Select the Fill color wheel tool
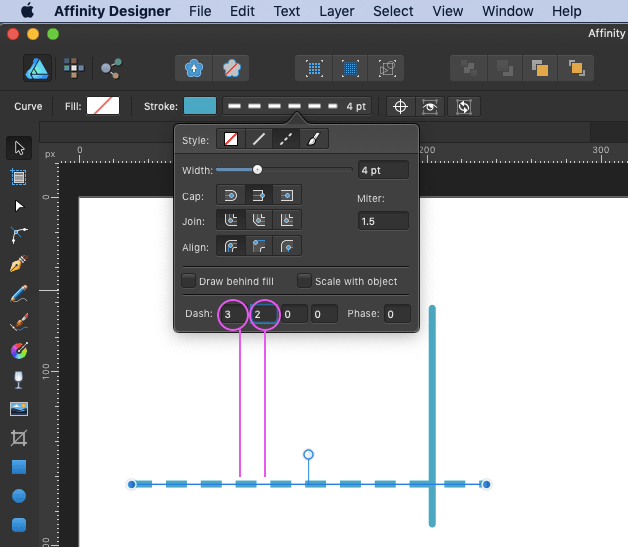The image size is (628, 547). pos(18,351)
